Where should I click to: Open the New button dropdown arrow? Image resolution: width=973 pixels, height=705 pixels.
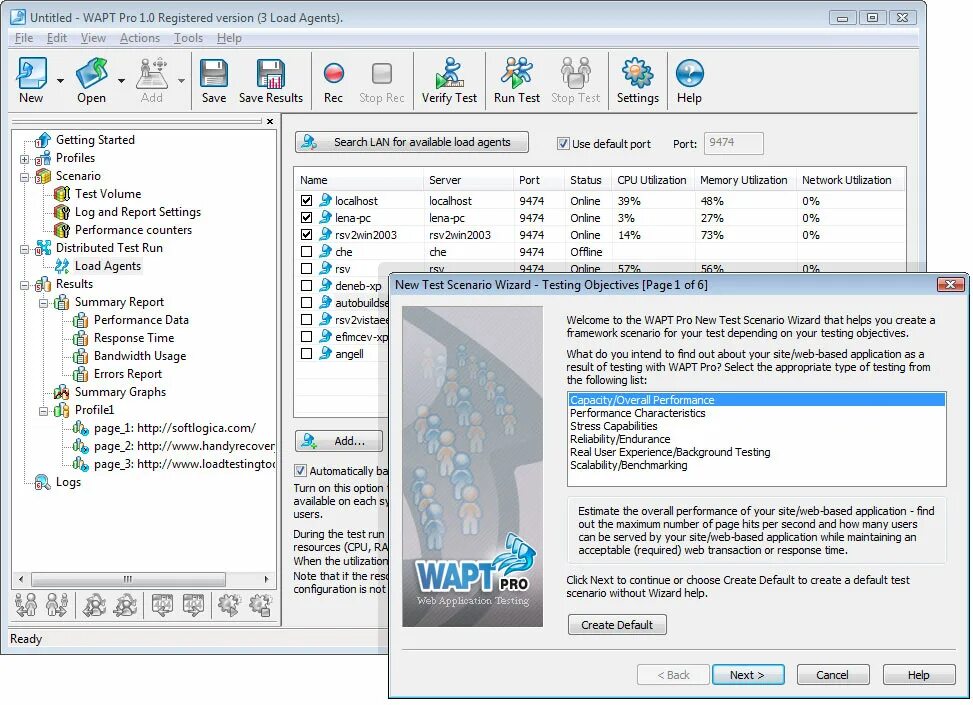(x=60, y=81)
